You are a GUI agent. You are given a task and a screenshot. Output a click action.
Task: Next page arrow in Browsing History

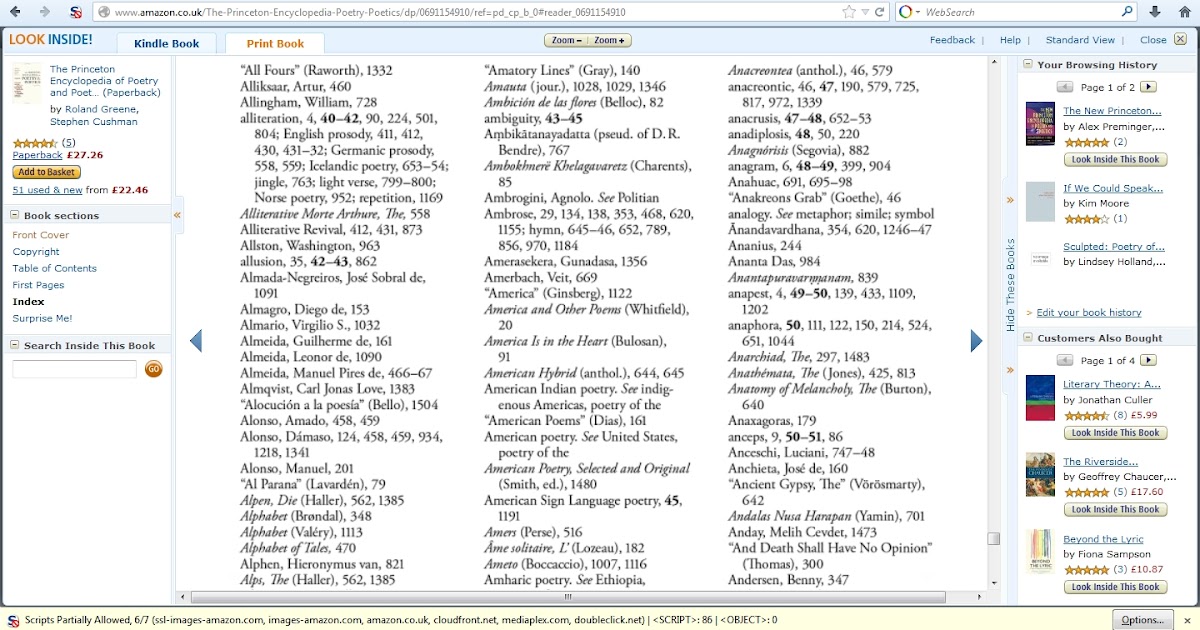point(1148,87)
